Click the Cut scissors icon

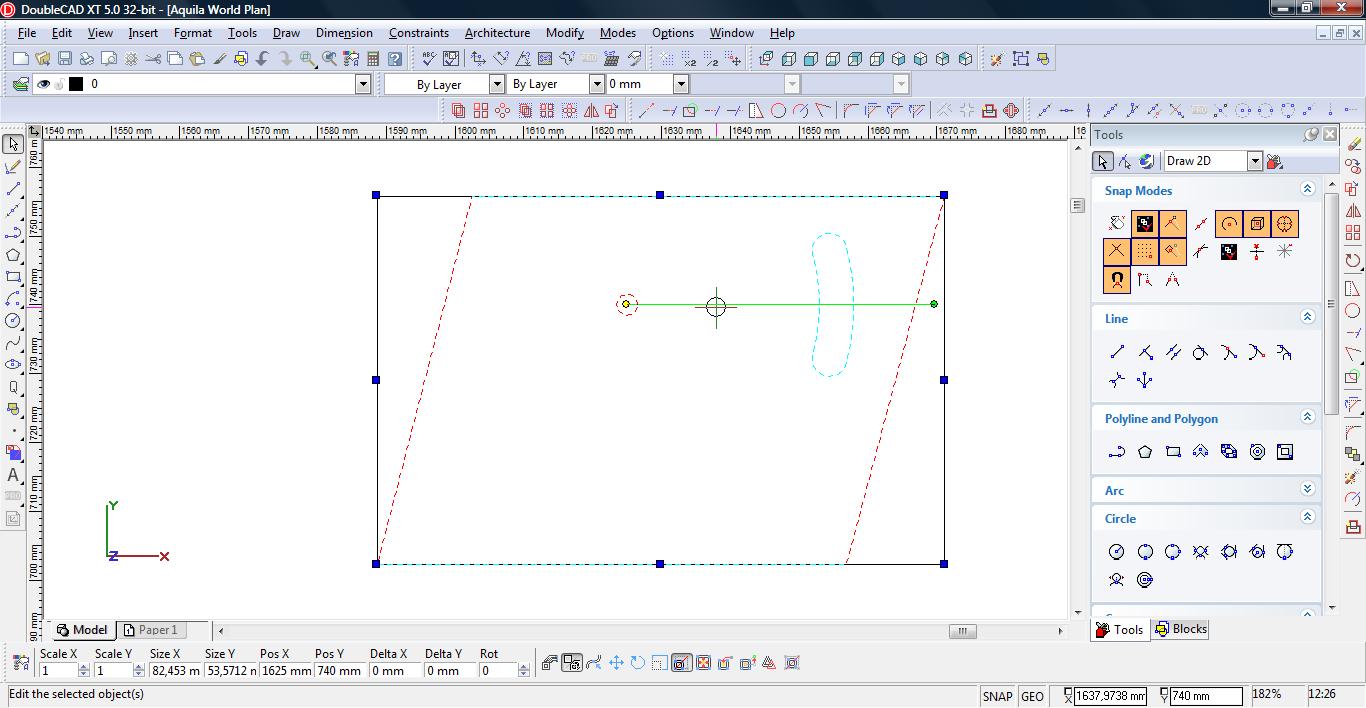pyautogui.click(x=152, y=59)
